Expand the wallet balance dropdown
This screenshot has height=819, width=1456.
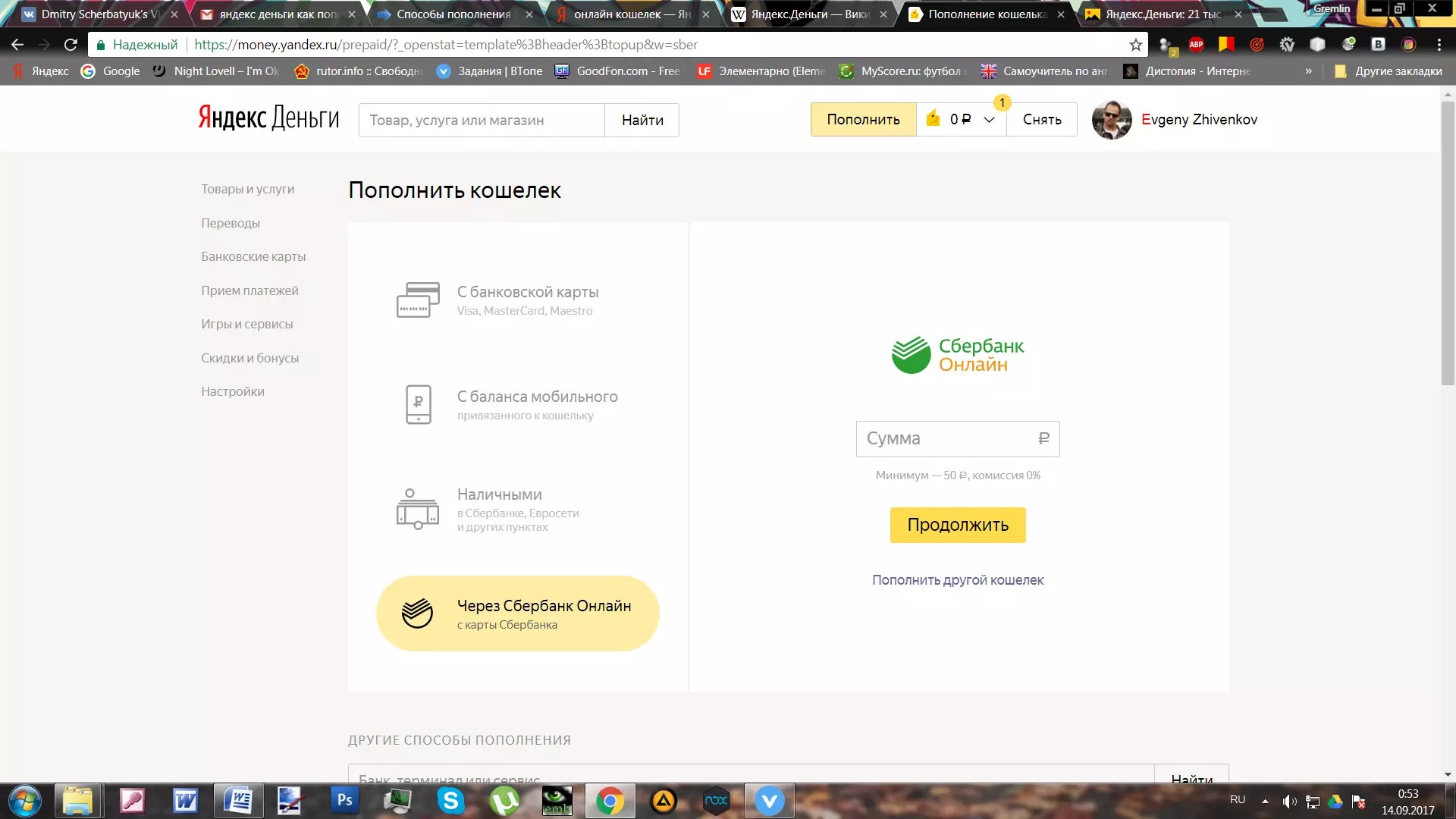tap(989, 120)
